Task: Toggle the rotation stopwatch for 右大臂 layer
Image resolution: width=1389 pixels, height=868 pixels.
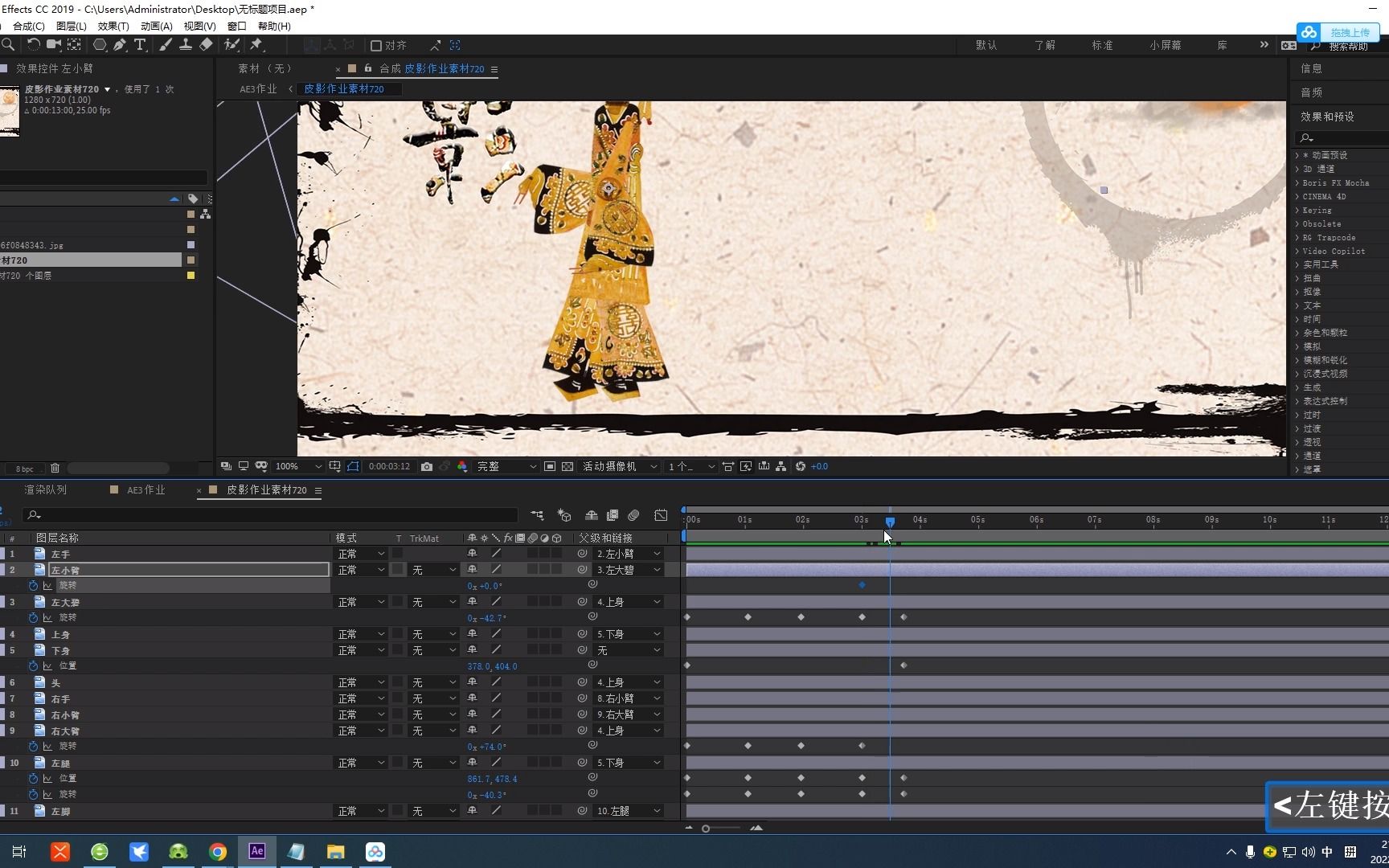Action: [33, 747]
